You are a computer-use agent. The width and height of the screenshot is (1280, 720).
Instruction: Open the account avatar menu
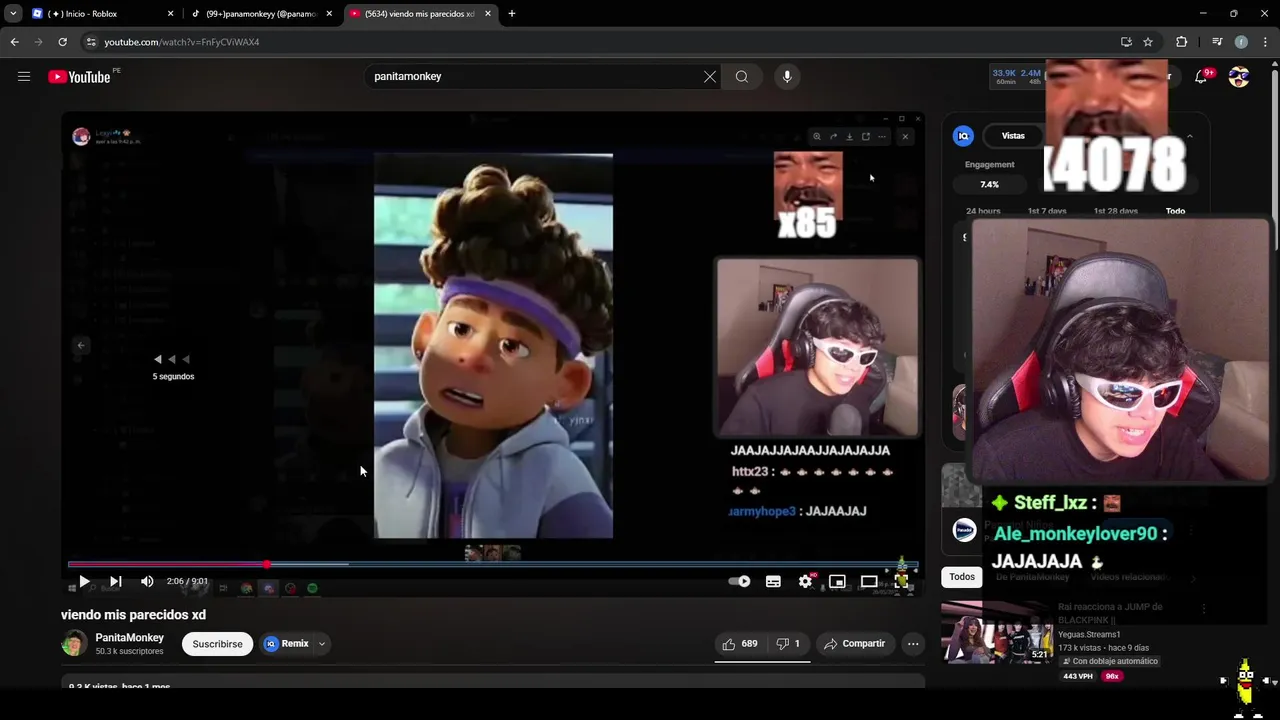tap(1239, 77)
